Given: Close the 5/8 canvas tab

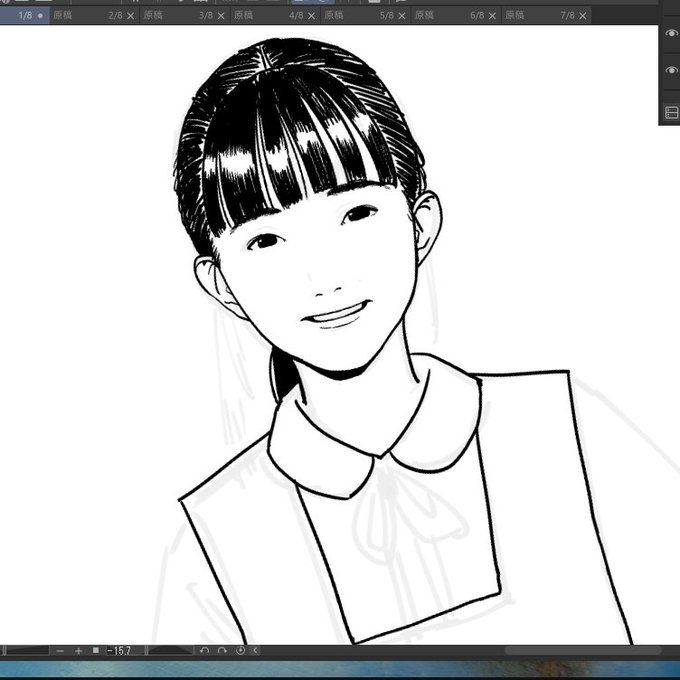Looking at the screenshot, I should pyautogui.click(x=402, y=16).
